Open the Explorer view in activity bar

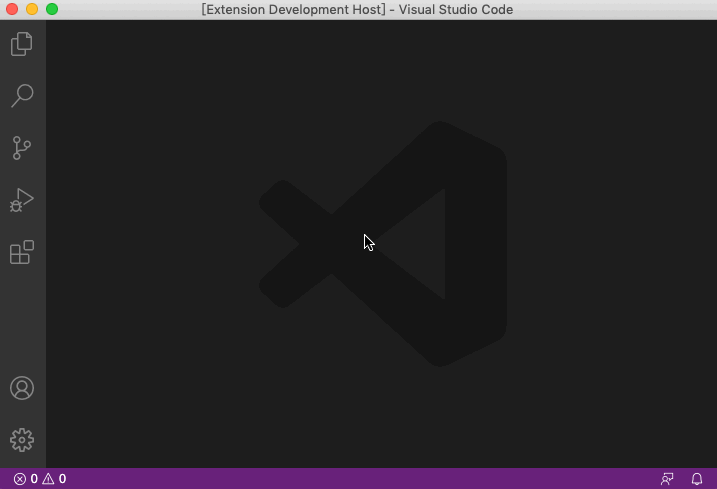[x=21, y=44]
